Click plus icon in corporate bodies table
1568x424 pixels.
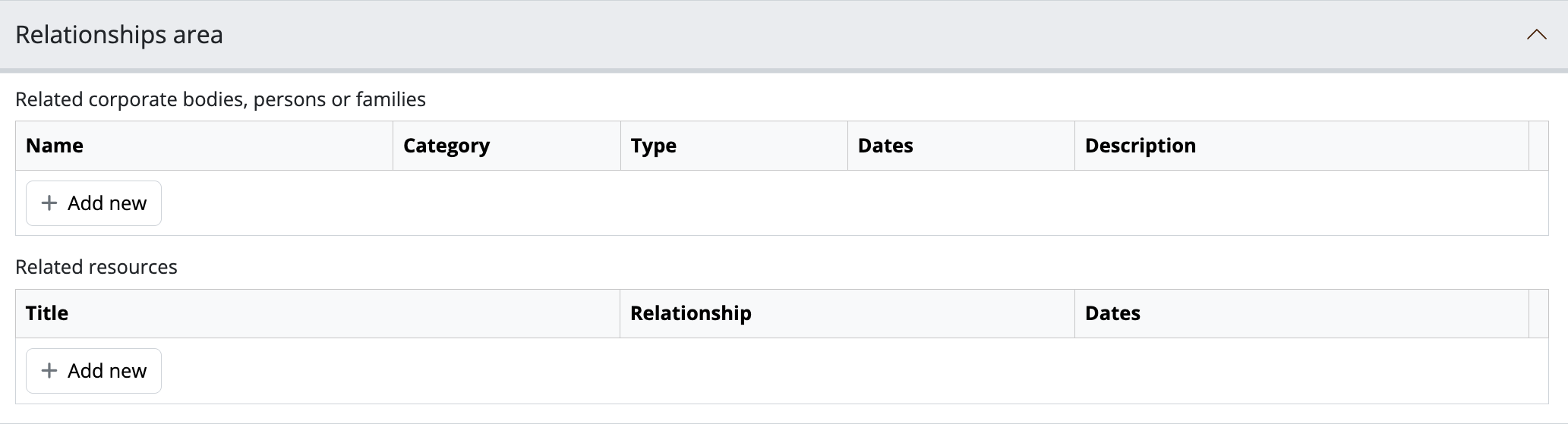49,203
